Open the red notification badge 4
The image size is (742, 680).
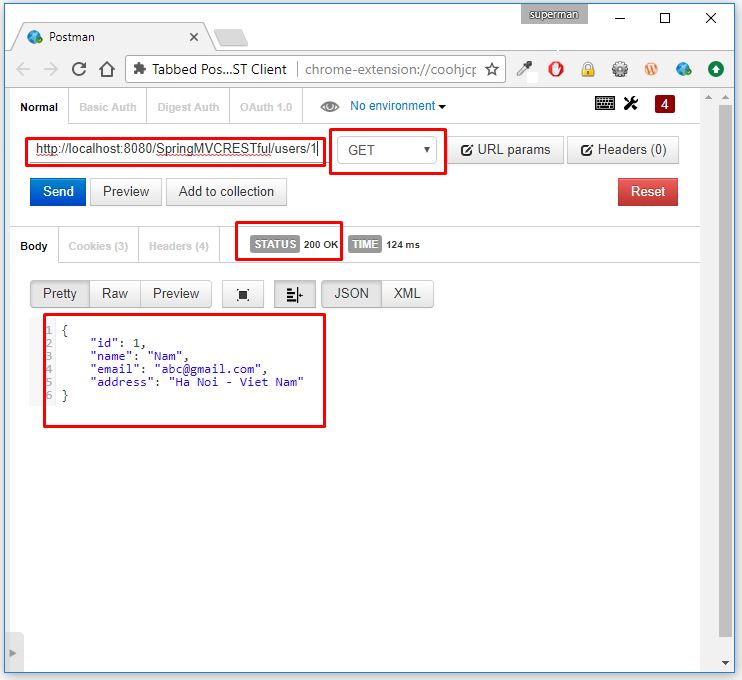(664, 104)
